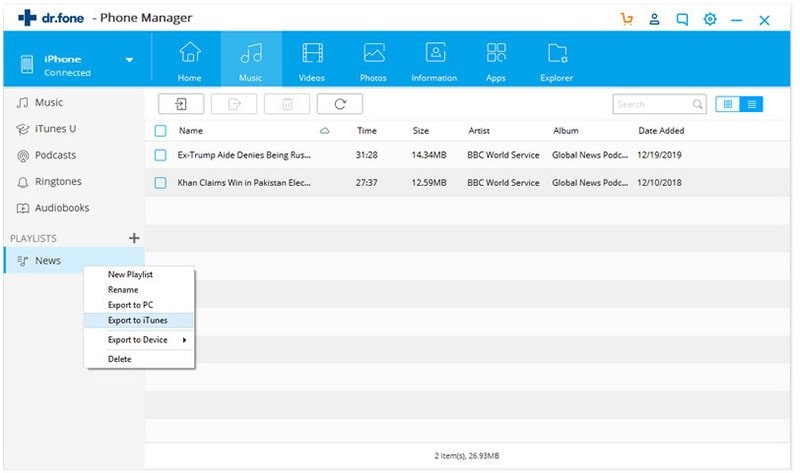800x473 pixels.
Task: Click the 31:28 time value
Action: 367,155
